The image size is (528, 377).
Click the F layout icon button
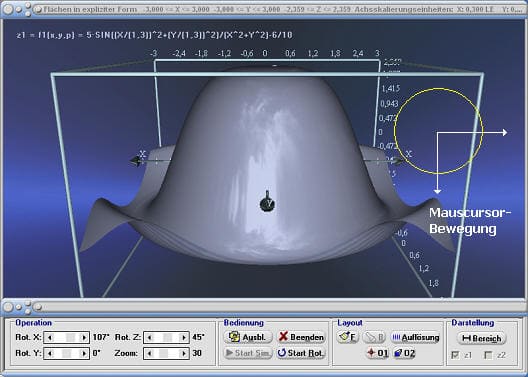point(347,337)
